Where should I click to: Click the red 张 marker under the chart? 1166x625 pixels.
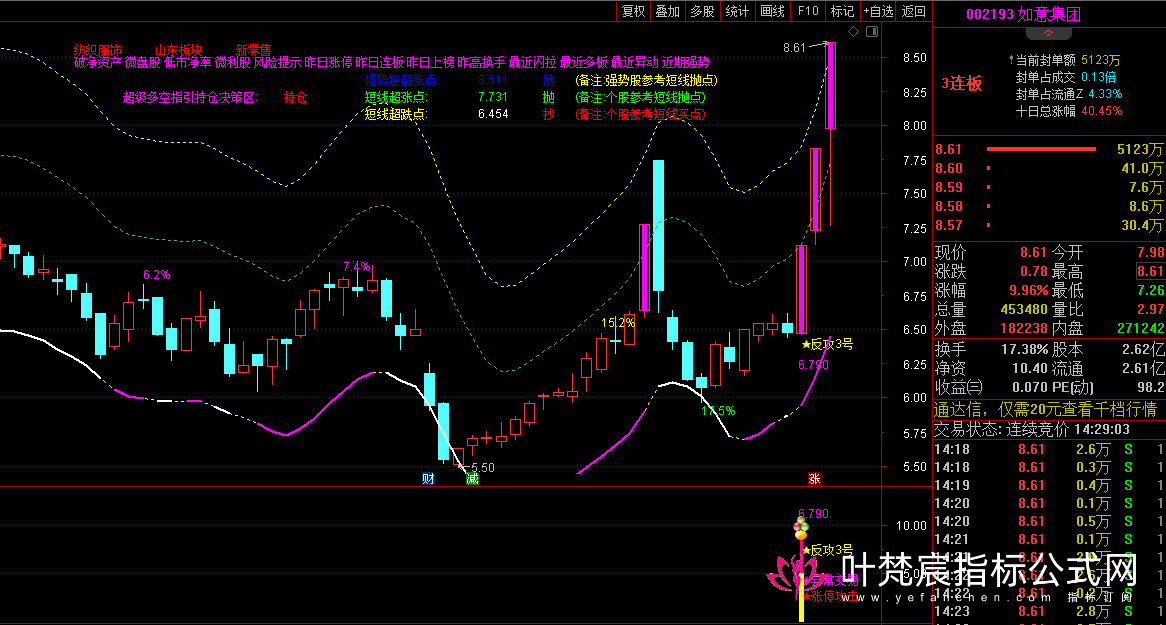(x=814, y=478)
